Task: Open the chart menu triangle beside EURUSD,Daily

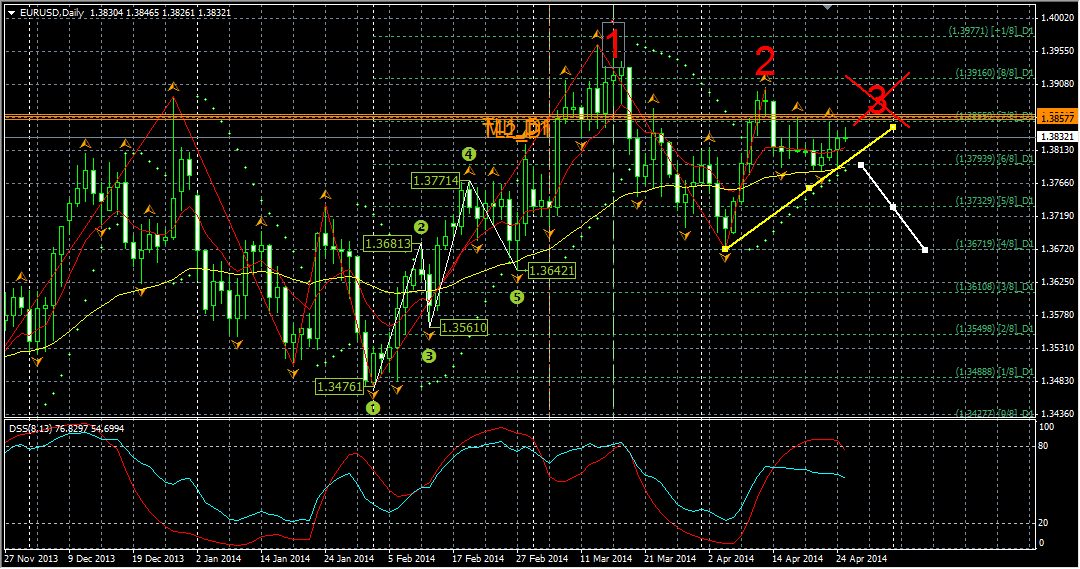Action: pyautogui.click(x=12, y=12)
